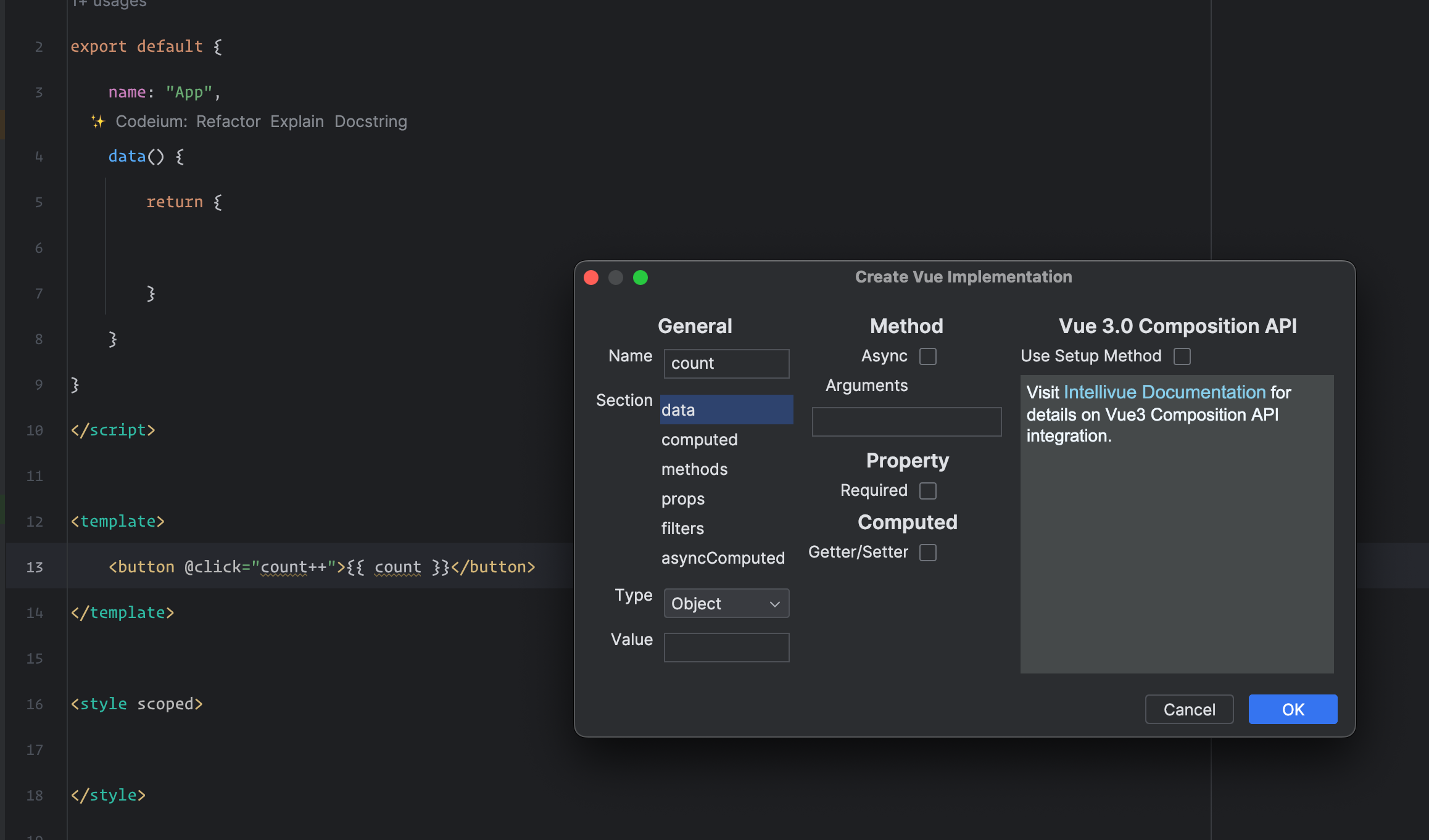Screen dimensions: 1429x840
Task: Click the green zoom window button
Action: tap(640, 278)
